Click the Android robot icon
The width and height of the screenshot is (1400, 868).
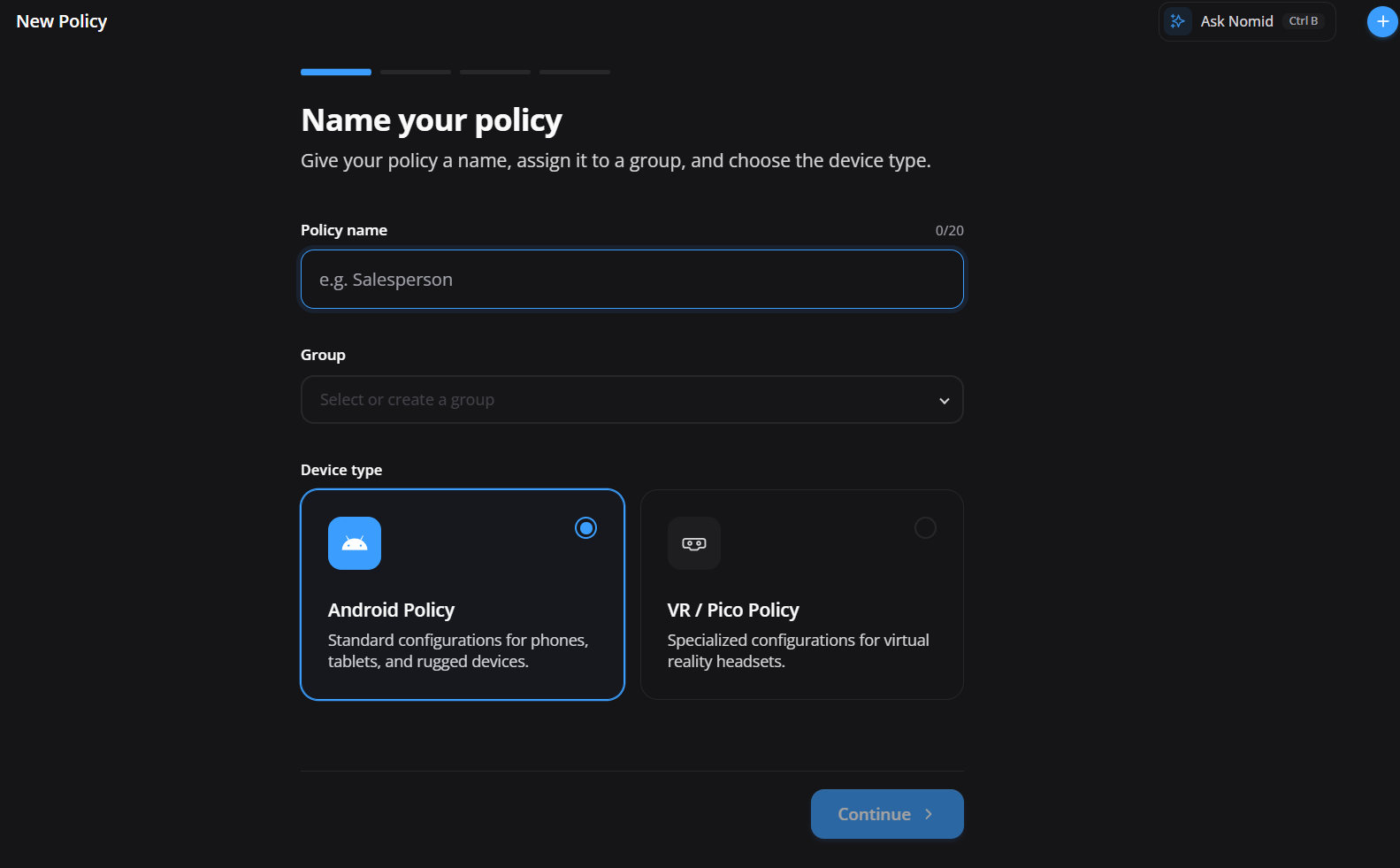coord(355,543)
